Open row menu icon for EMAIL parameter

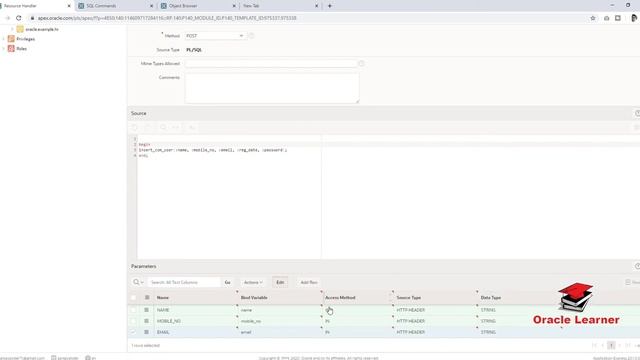[147, 332]
